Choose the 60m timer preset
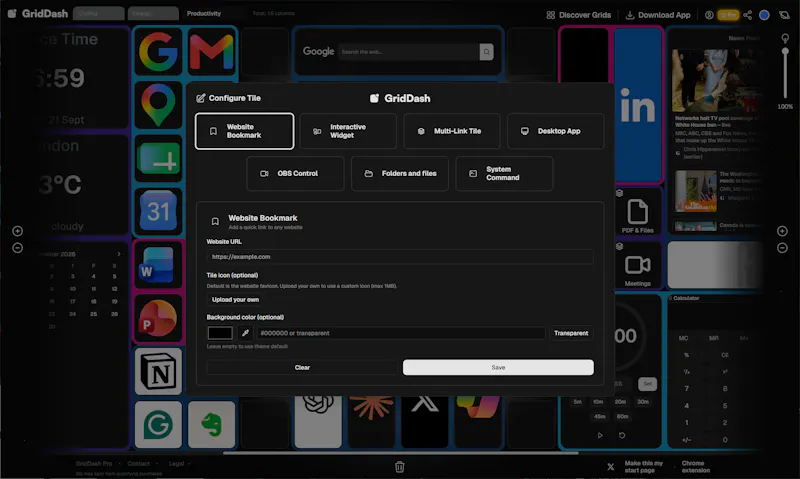The height and width of the screenshot is (479, 800). tap(622, 416)
